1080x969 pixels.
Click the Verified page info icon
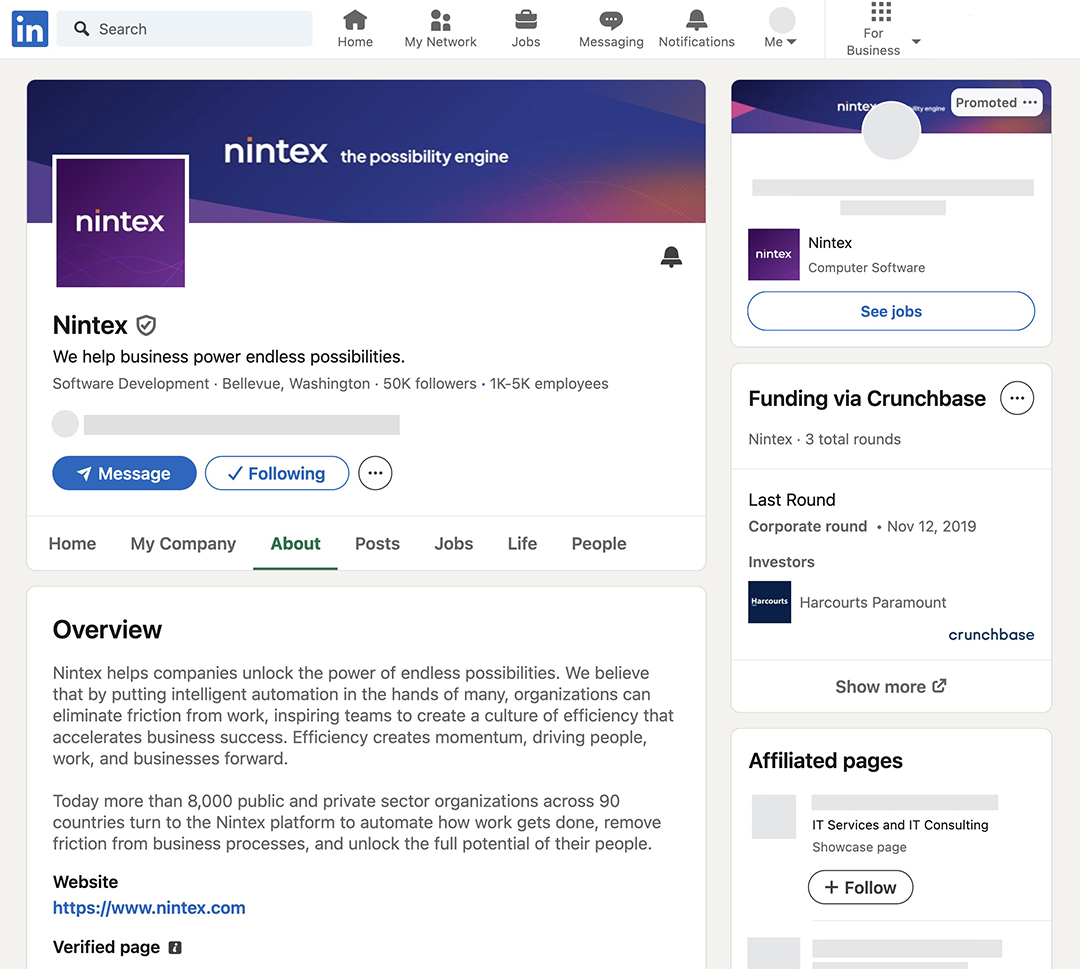[x=175, y=947]
